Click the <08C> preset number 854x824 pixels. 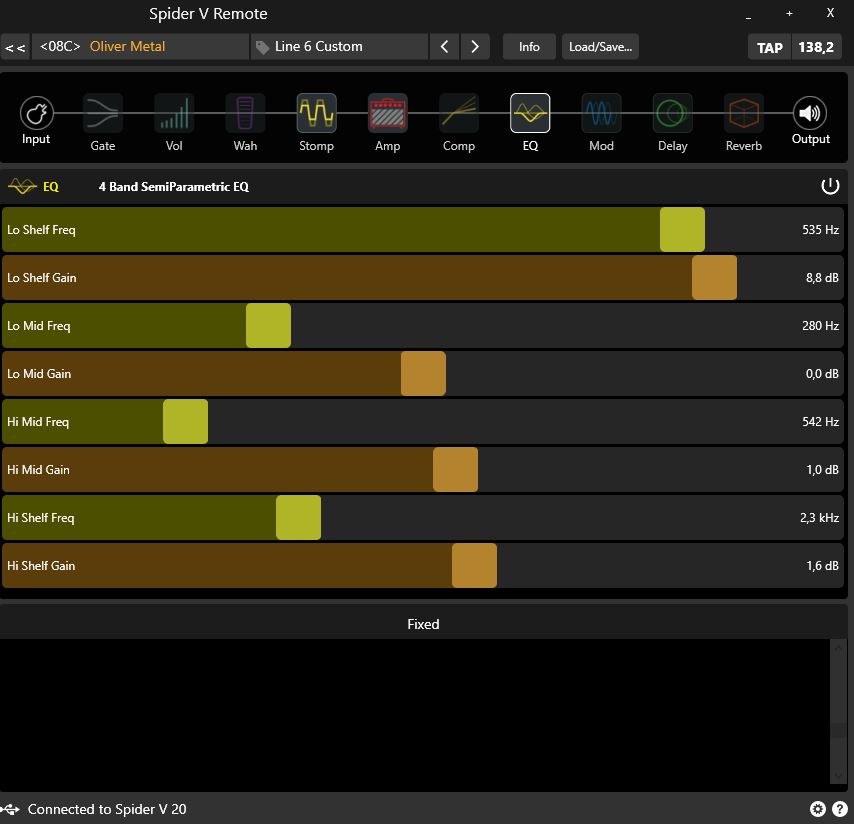coord(60,46)
